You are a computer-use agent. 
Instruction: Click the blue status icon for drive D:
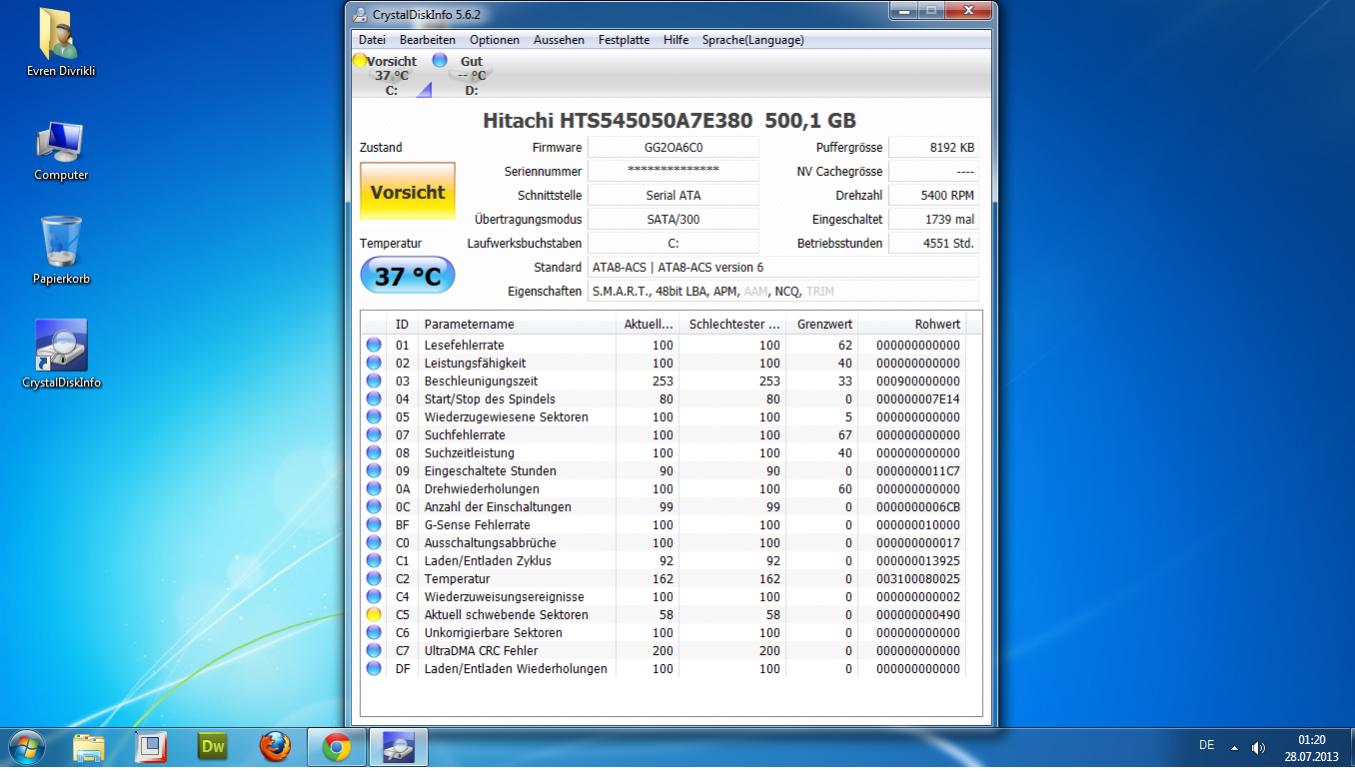pyautogui.click(x=439, y=60)
